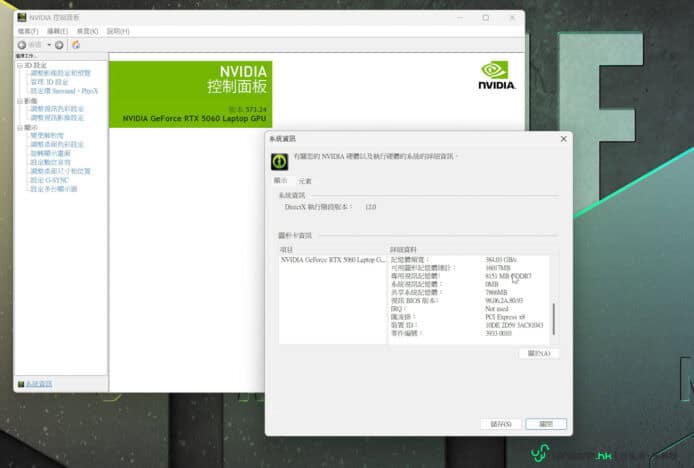The image size is (694, 468).
Task: Click the NVIDIA control panel title bar icon
Action: pyautogui.click(x=22, y=17)
